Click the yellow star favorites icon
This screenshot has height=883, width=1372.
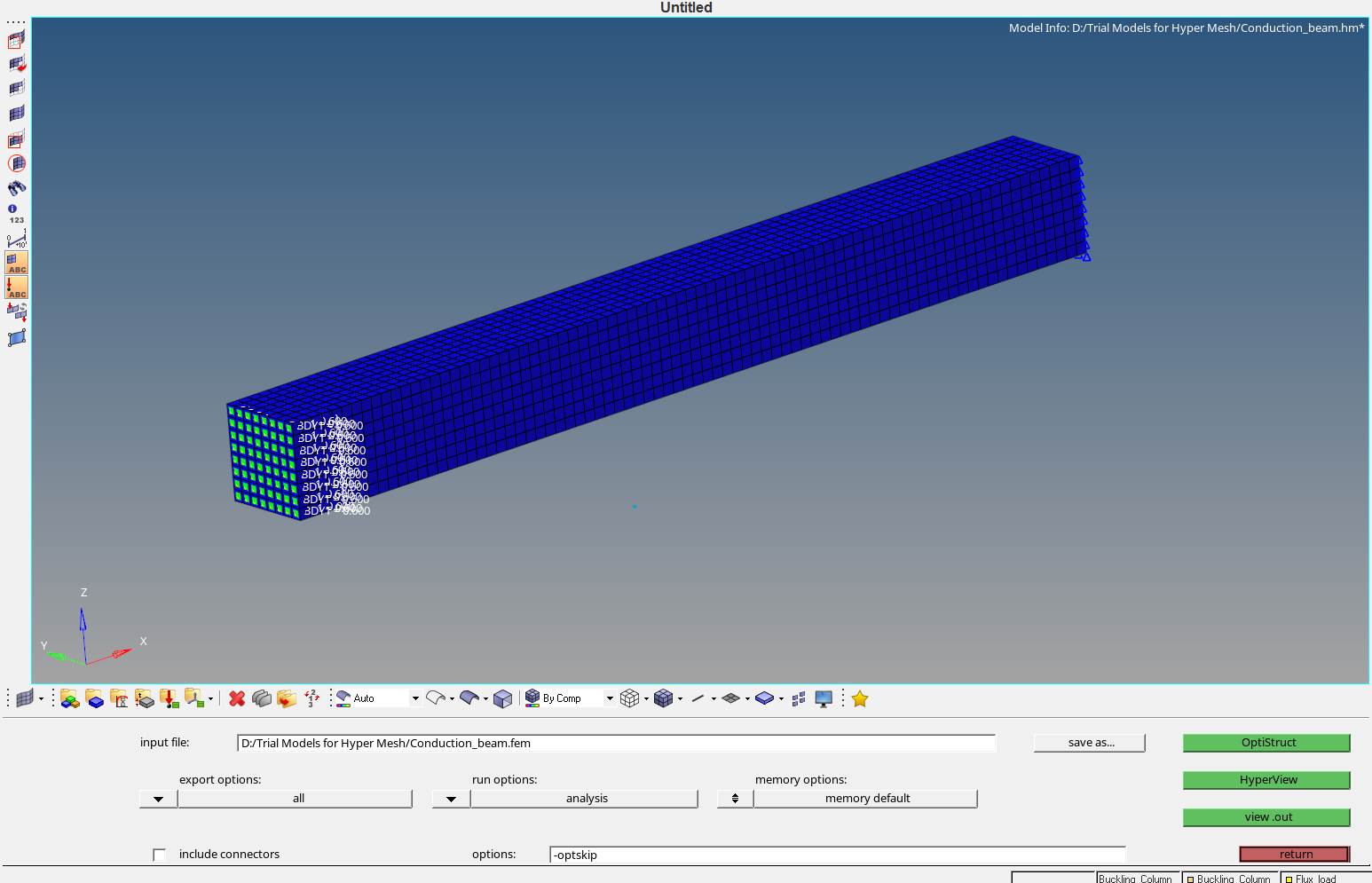860,699
